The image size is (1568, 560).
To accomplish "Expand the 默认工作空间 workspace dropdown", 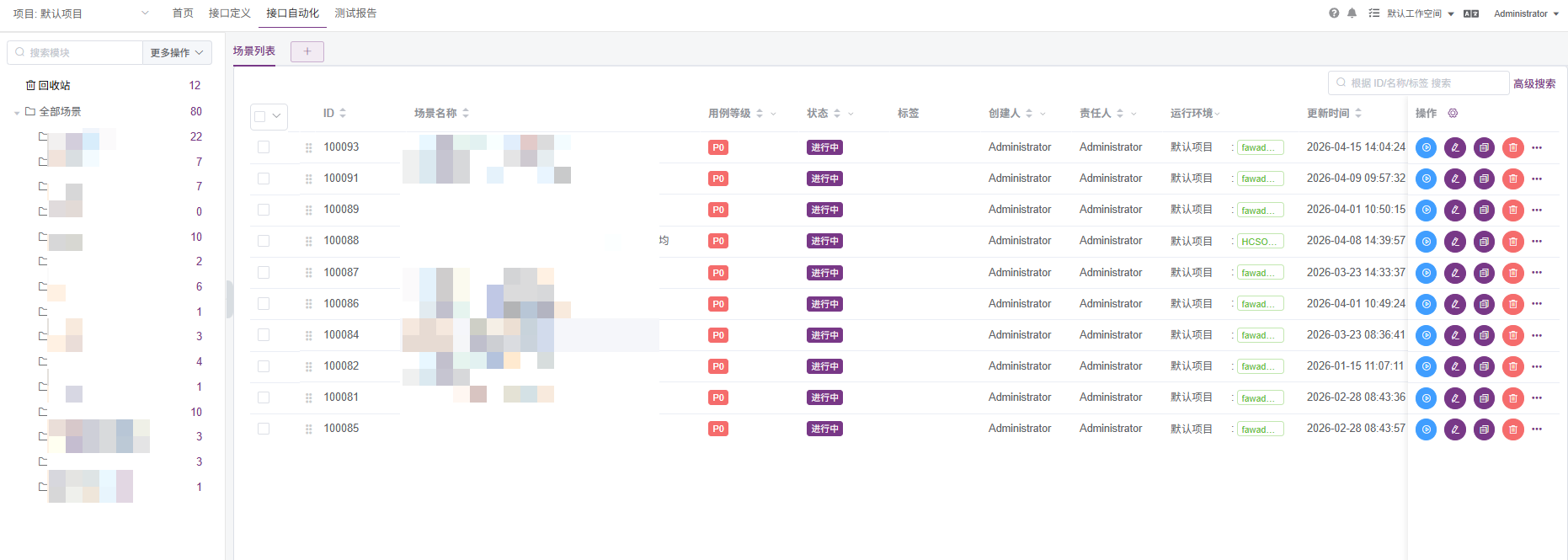I will [x=1420, y=13].
